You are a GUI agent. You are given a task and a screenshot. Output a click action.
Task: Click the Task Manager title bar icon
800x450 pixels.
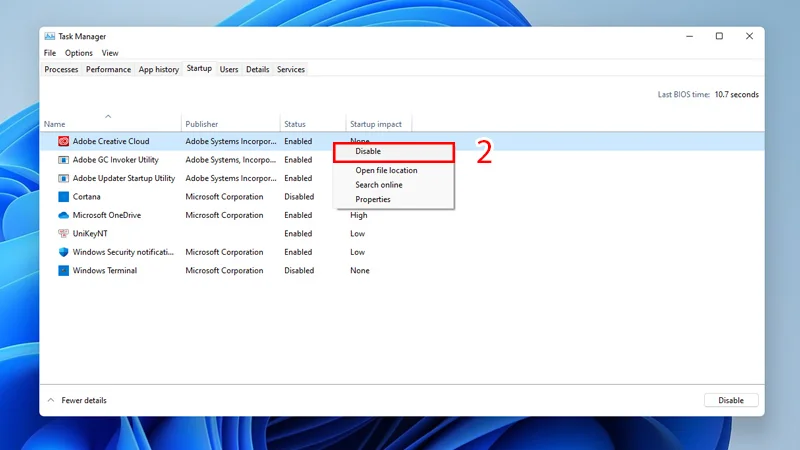[49, 36]
